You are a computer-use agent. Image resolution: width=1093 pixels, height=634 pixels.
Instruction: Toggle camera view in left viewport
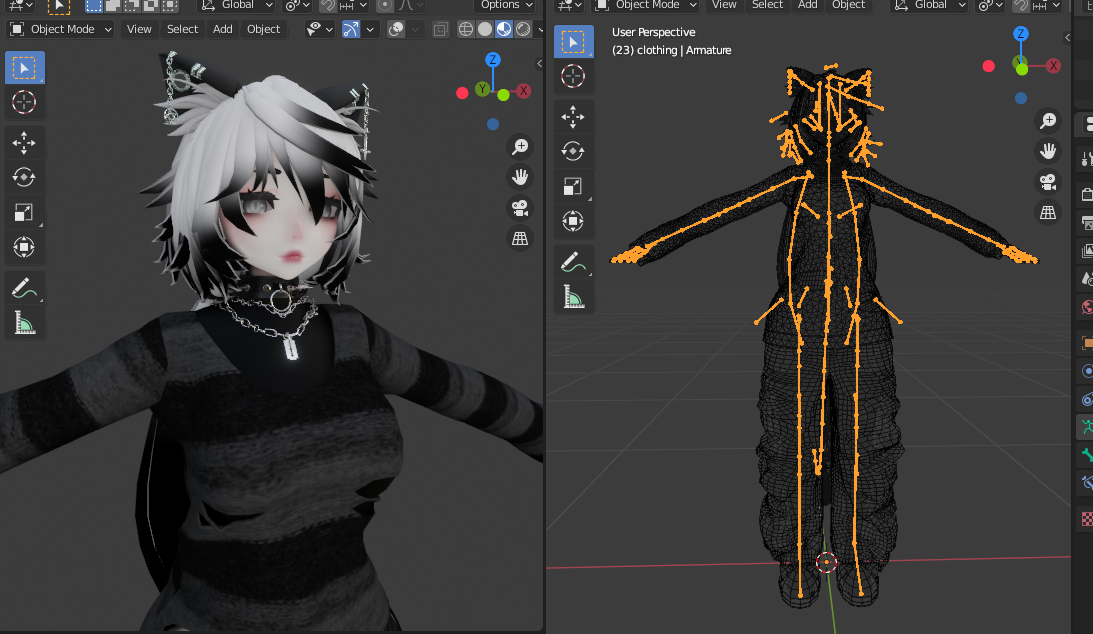tap(519, 208)
